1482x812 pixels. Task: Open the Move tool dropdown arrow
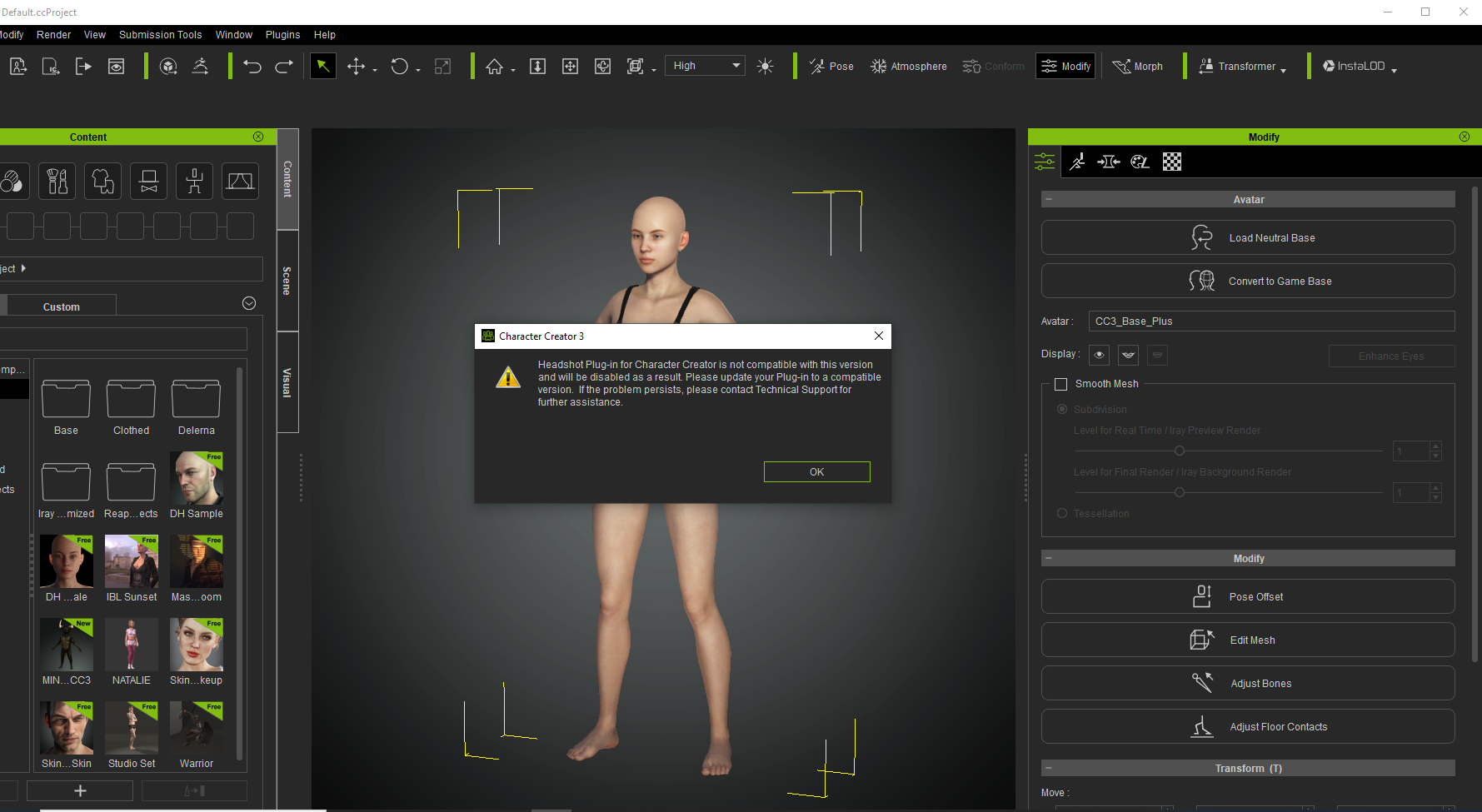click(x=375, y=70)
